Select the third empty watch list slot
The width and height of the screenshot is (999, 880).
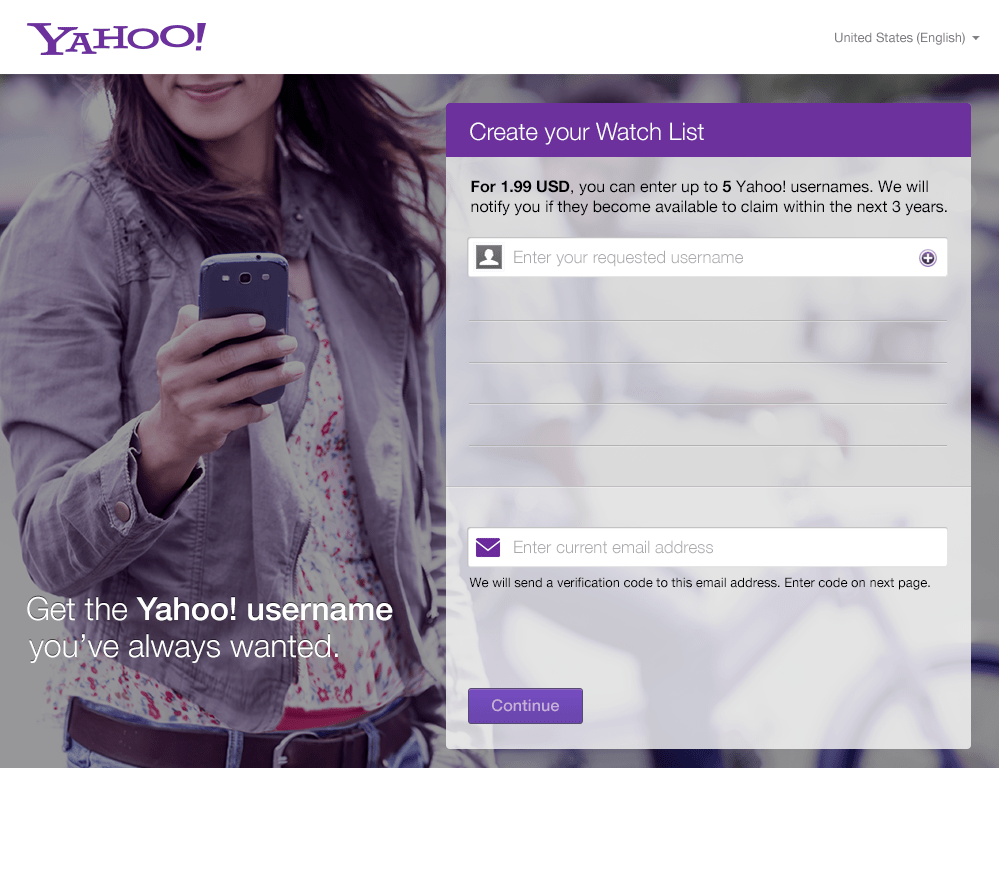click(x=707, y=383)
